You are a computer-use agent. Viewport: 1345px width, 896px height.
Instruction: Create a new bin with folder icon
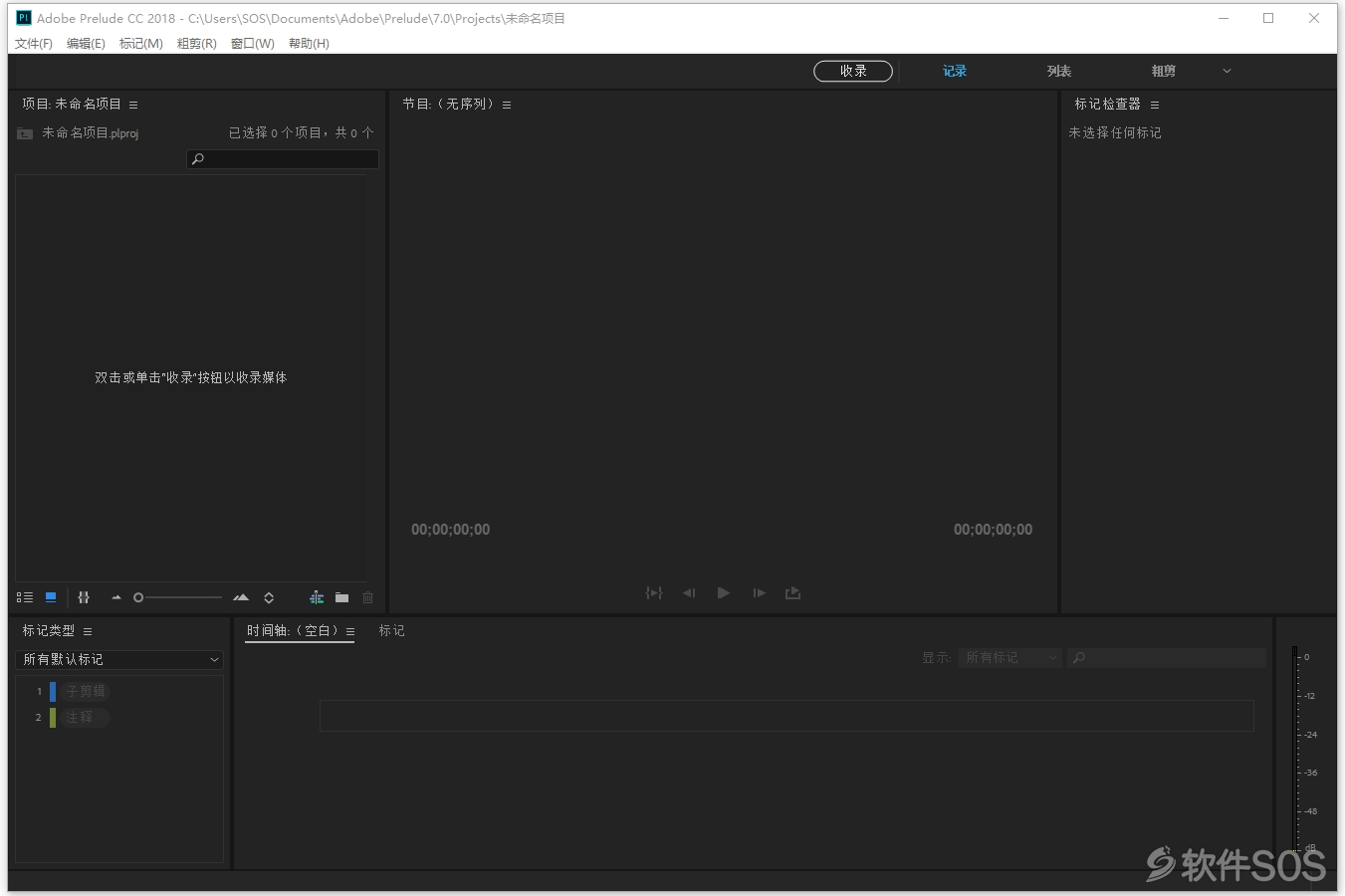[x=341, y=597]
